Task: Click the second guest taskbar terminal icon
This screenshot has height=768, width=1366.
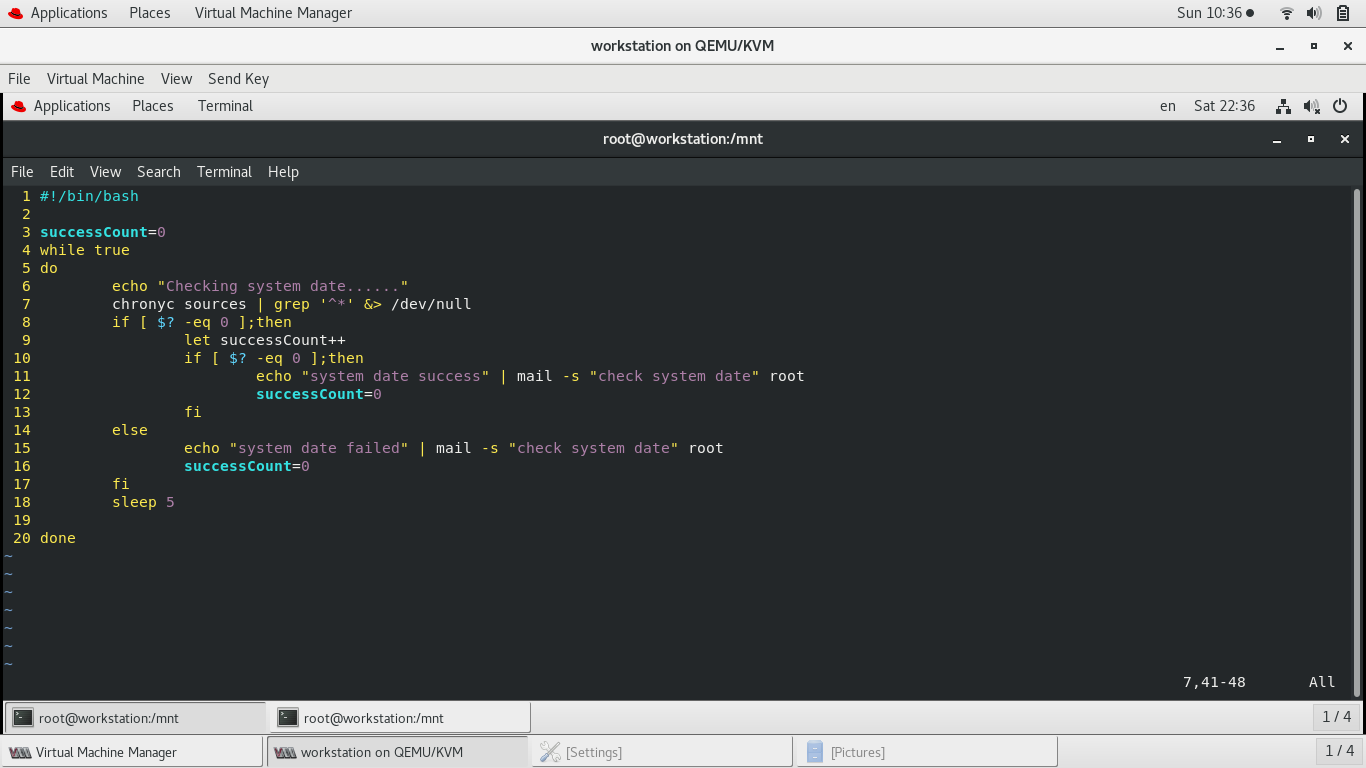Action: (x=288, y=718)
